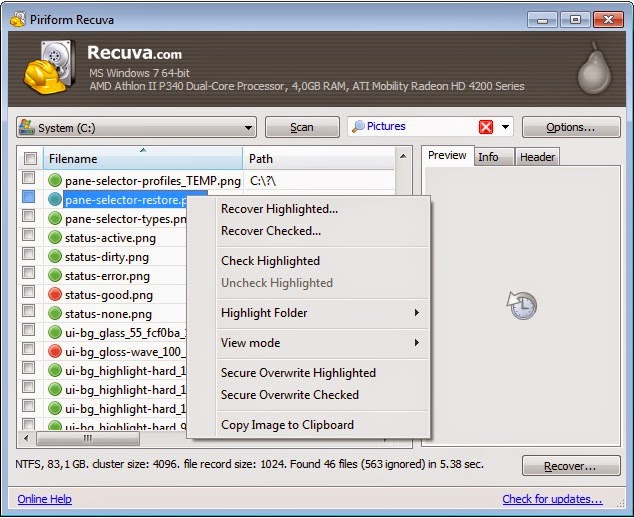Click status dot of pane-selector-restore file
The height and width of the screenshot is (518, 634).
click(55, 199)
